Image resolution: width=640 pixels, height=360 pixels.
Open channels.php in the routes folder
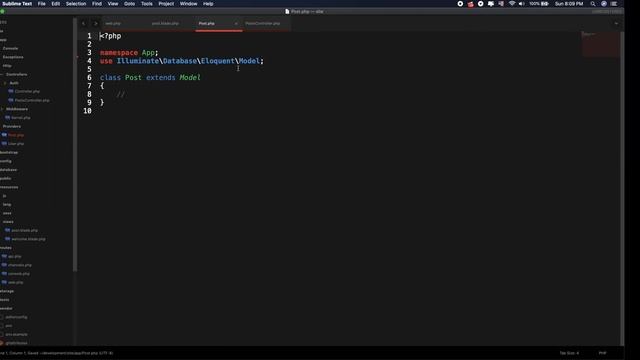click(x=20, y=265)
